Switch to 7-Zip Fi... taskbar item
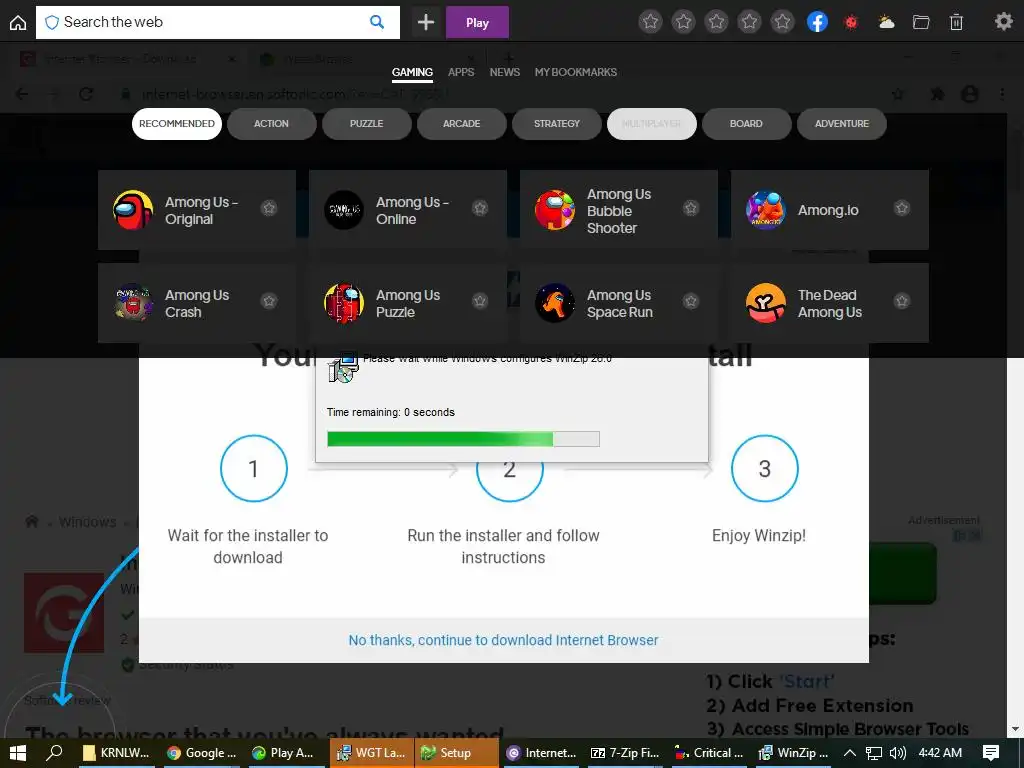The image size is (1024, 768). 625,753
